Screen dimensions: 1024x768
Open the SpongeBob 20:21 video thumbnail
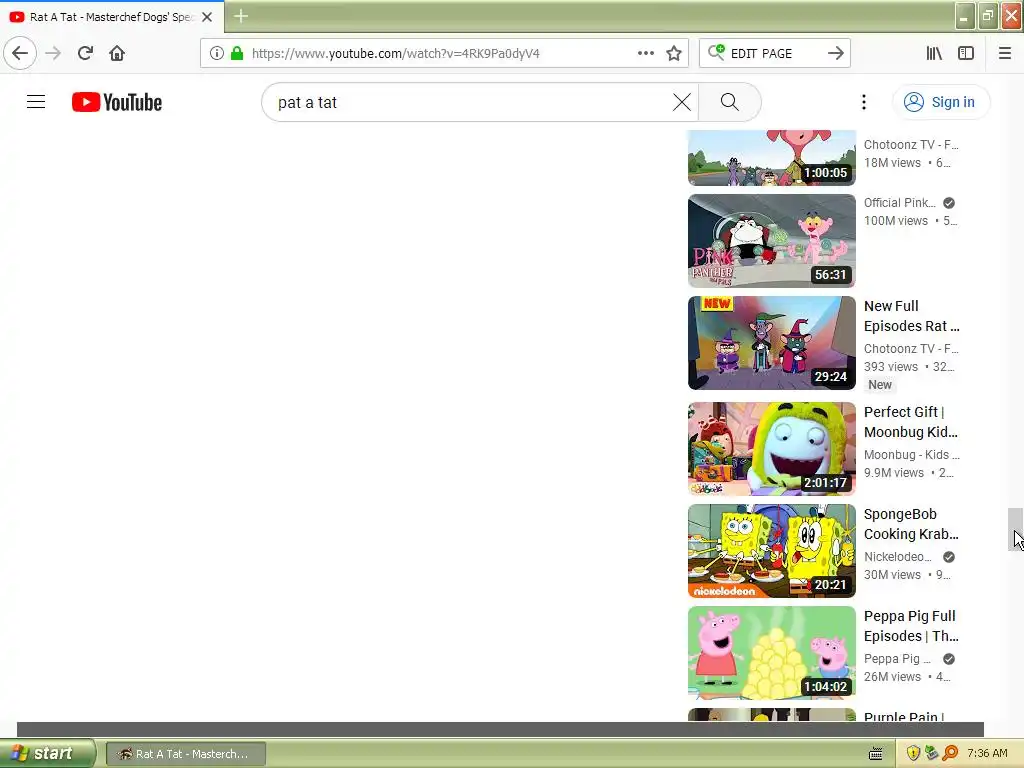click(x=771, y=551)
